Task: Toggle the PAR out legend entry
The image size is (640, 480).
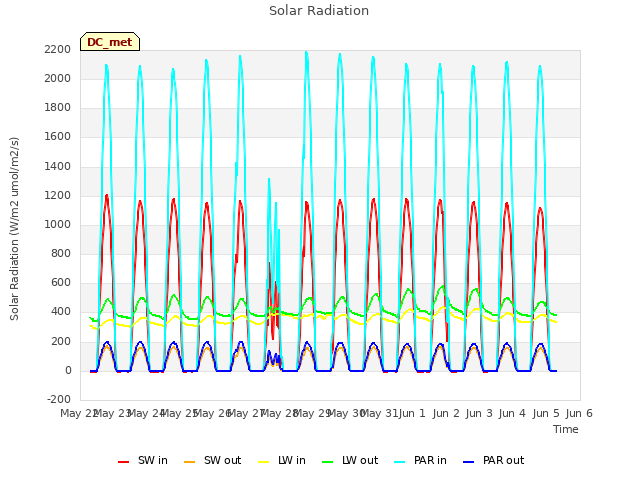Action: point(494,460)
